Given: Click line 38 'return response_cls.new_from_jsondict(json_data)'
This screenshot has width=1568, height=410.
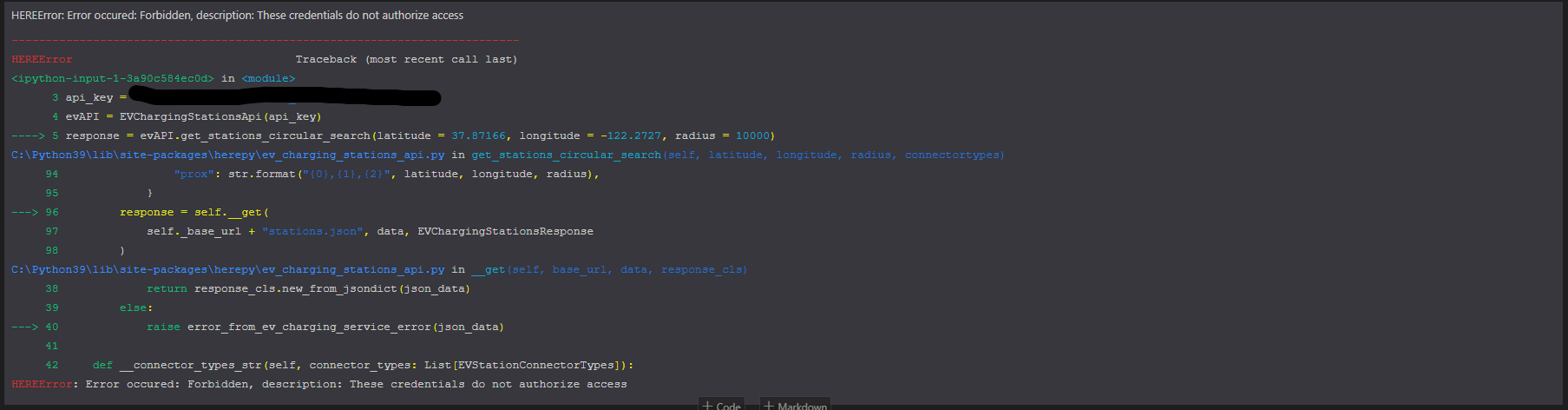Looking at the screenshot, I should 308,288.
